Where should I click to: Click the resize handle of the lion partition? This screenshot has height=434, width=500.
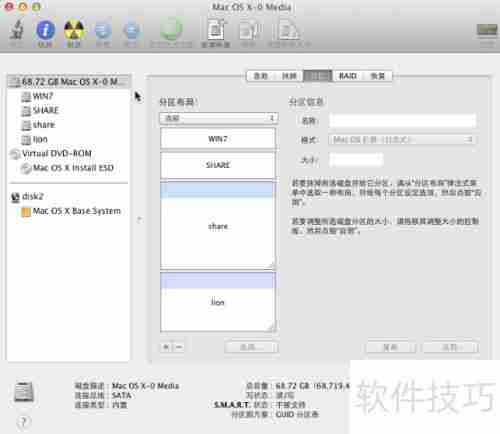point(272,327)
